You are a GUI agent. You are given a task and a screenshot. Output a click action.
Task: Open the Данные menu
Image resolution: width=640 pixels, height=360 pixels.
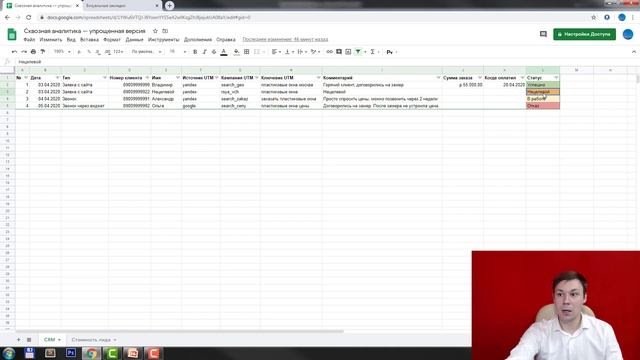coord(134,40)
